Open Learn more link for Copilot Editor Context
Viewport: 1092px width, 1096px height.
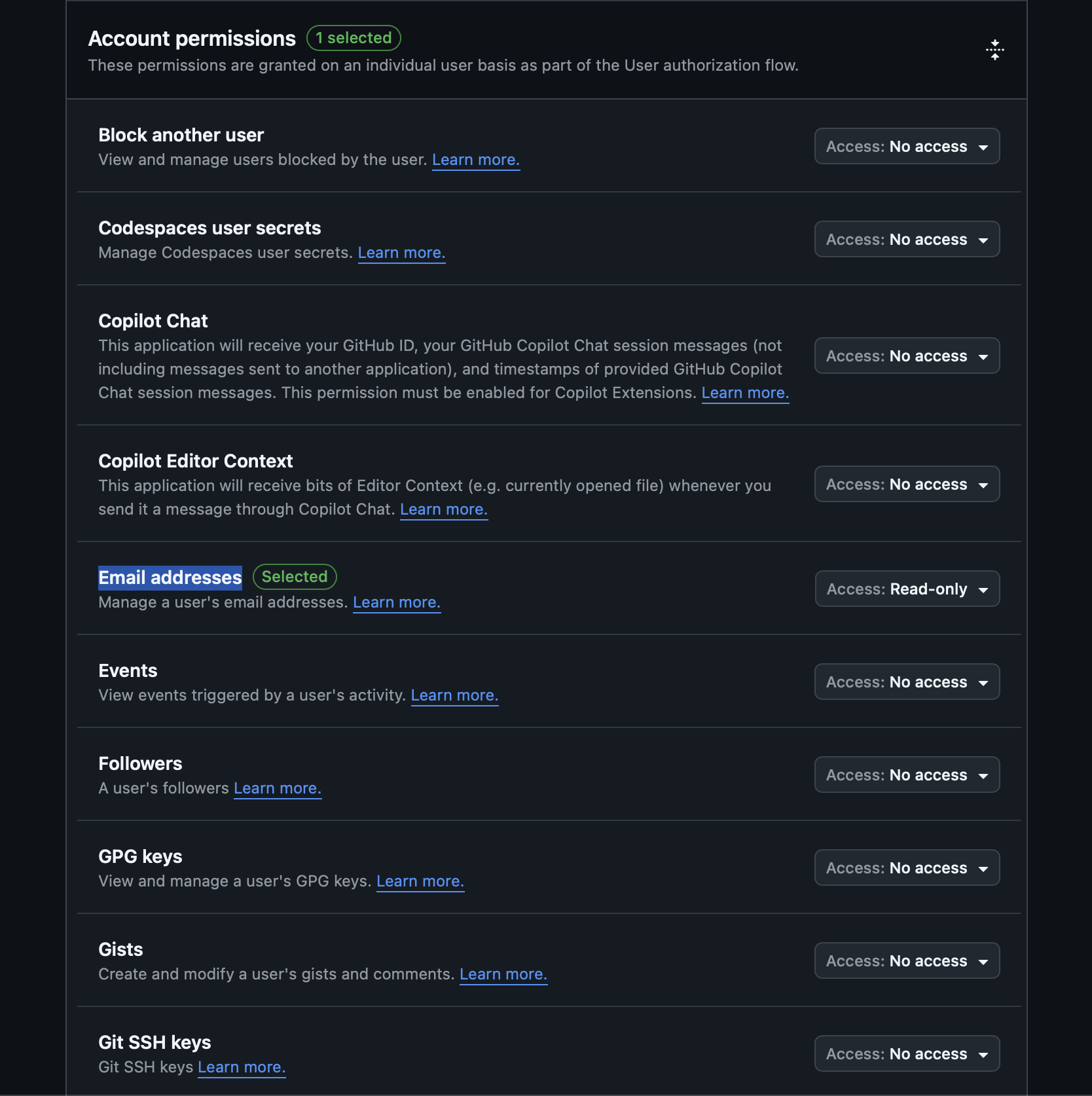coord(444,509)
